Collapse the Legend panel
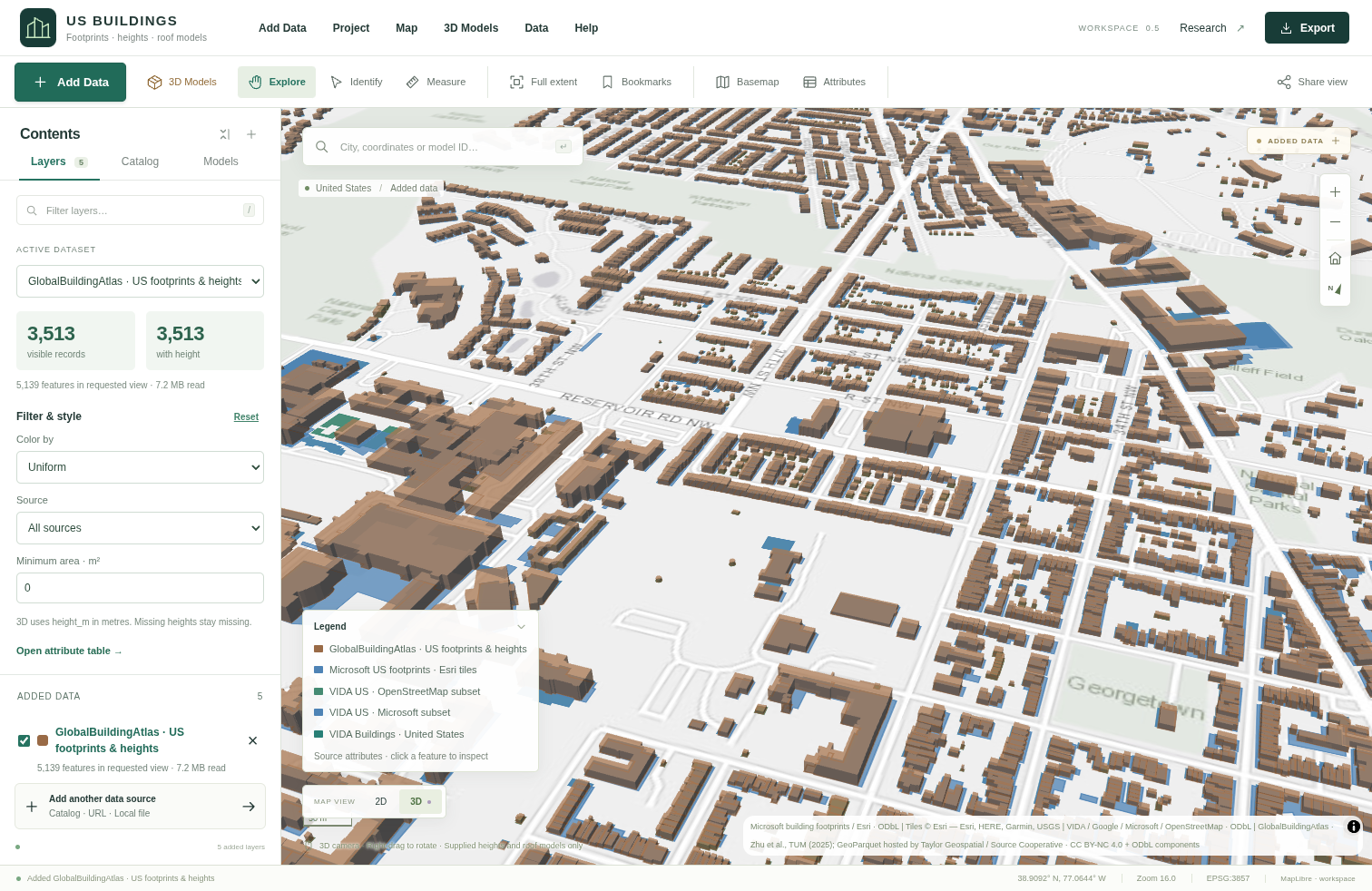Screen dimensions: 1372x891 tap(521, 627)
